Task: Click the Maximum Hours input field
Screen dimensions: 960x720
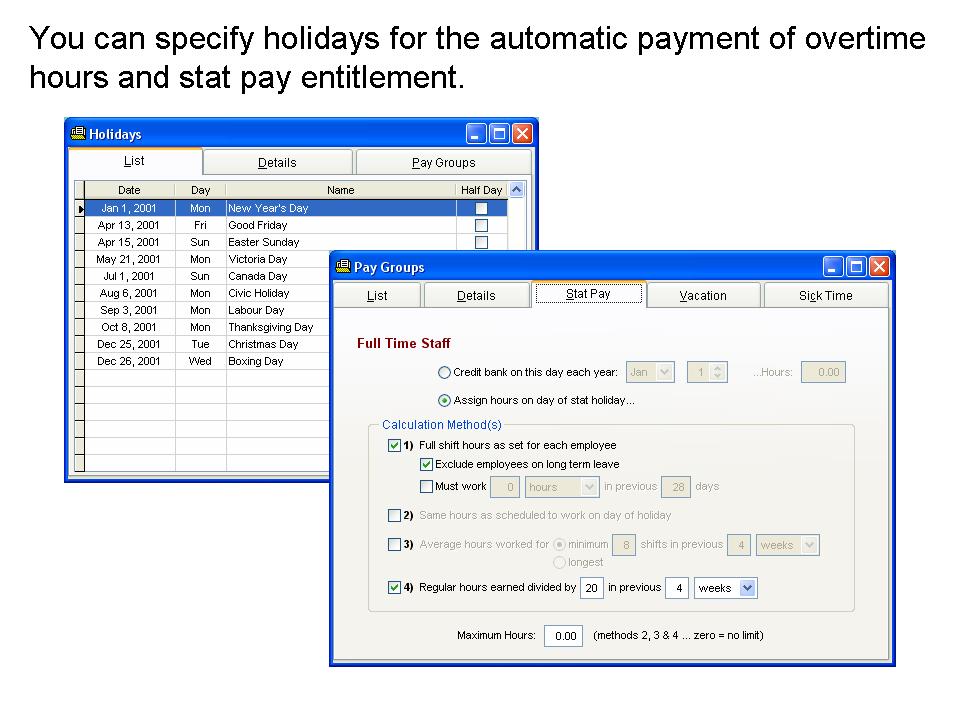Action: [x=564, y=636]
